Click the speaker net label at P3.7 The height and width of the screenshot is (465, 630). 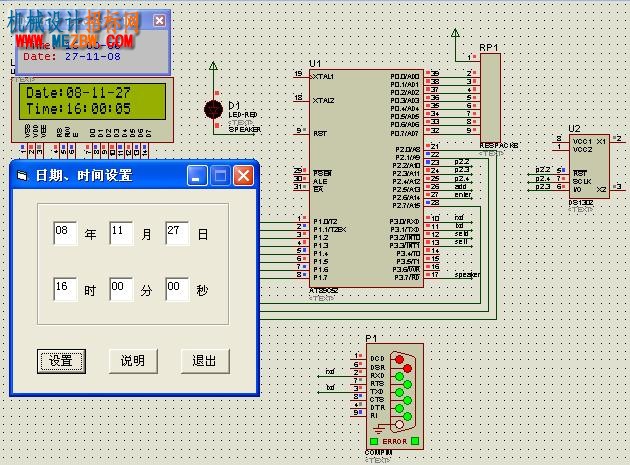click(x=467, y=275)
